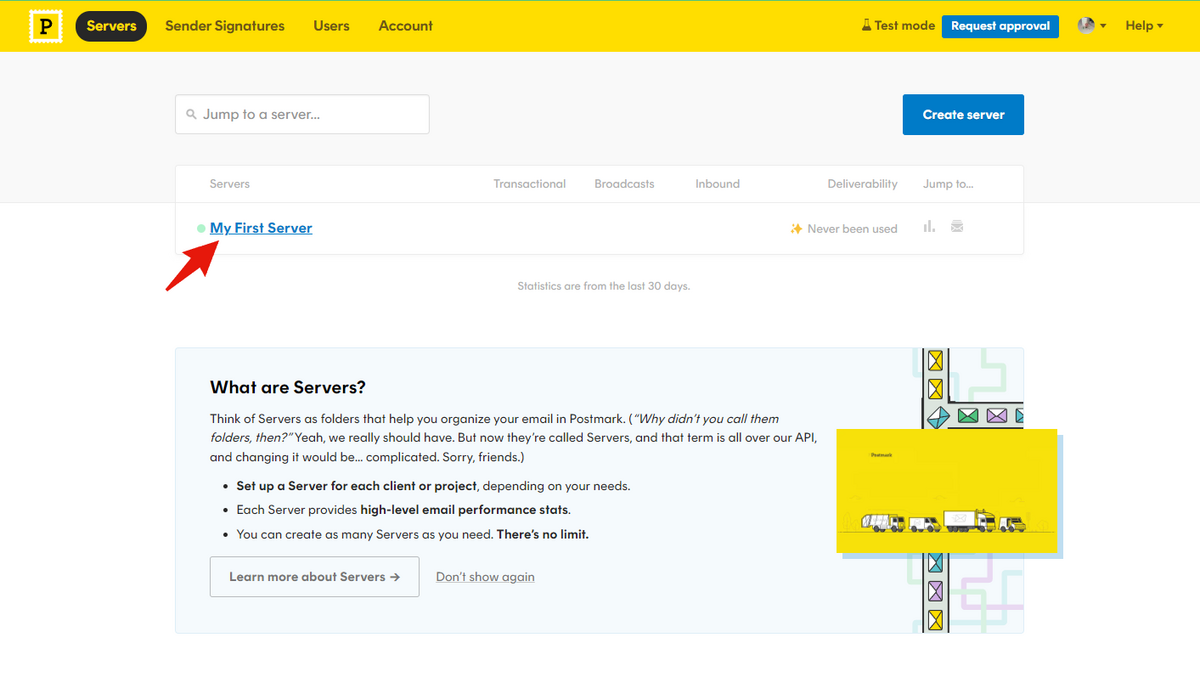Viewport: 1200px width, 694px height.
Task: Click the 'What are Servers?' heading
Action: click(288, 387)
